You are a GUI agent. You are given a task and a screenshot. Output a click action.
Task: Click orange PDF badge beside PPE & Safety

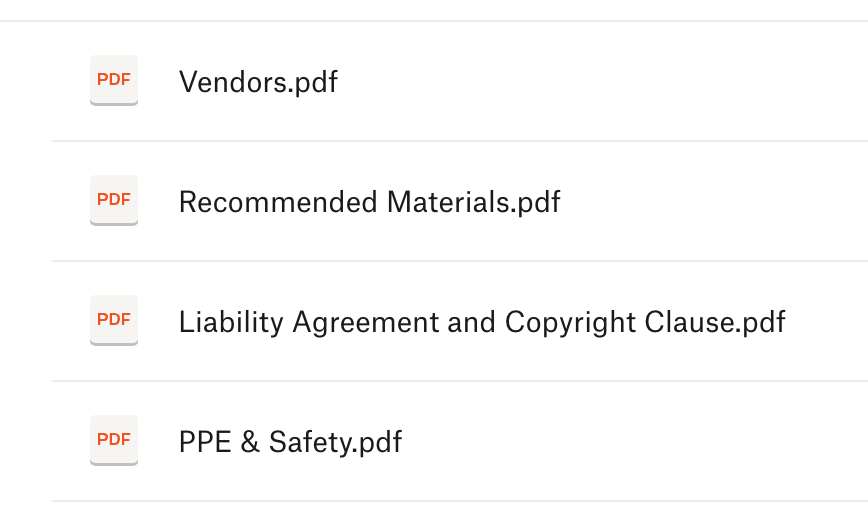coord(114,440)
